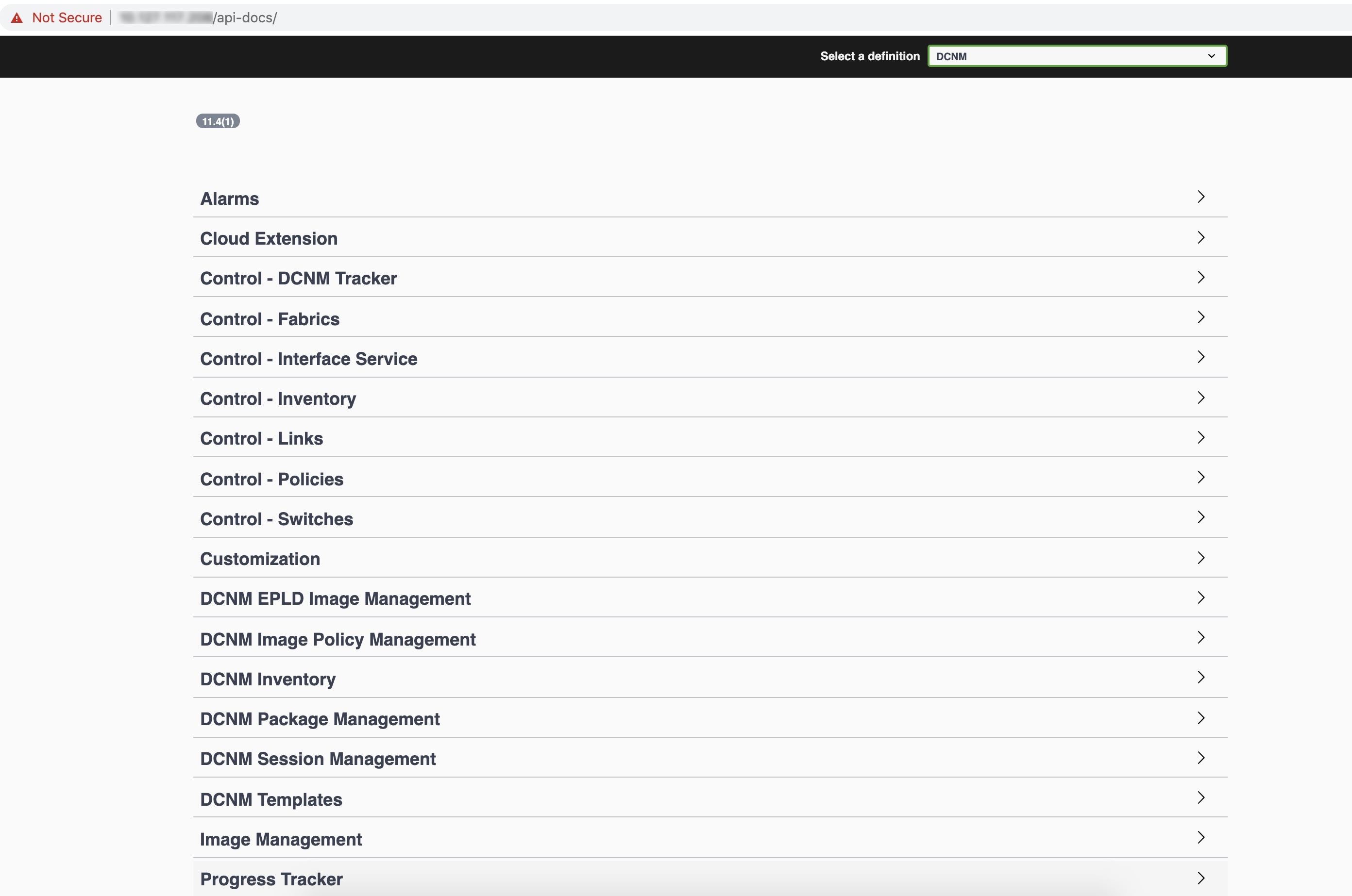Expand DCNM Package Management chevron
Viewport: 1352px width, 896px height.
pos(1201,718)
